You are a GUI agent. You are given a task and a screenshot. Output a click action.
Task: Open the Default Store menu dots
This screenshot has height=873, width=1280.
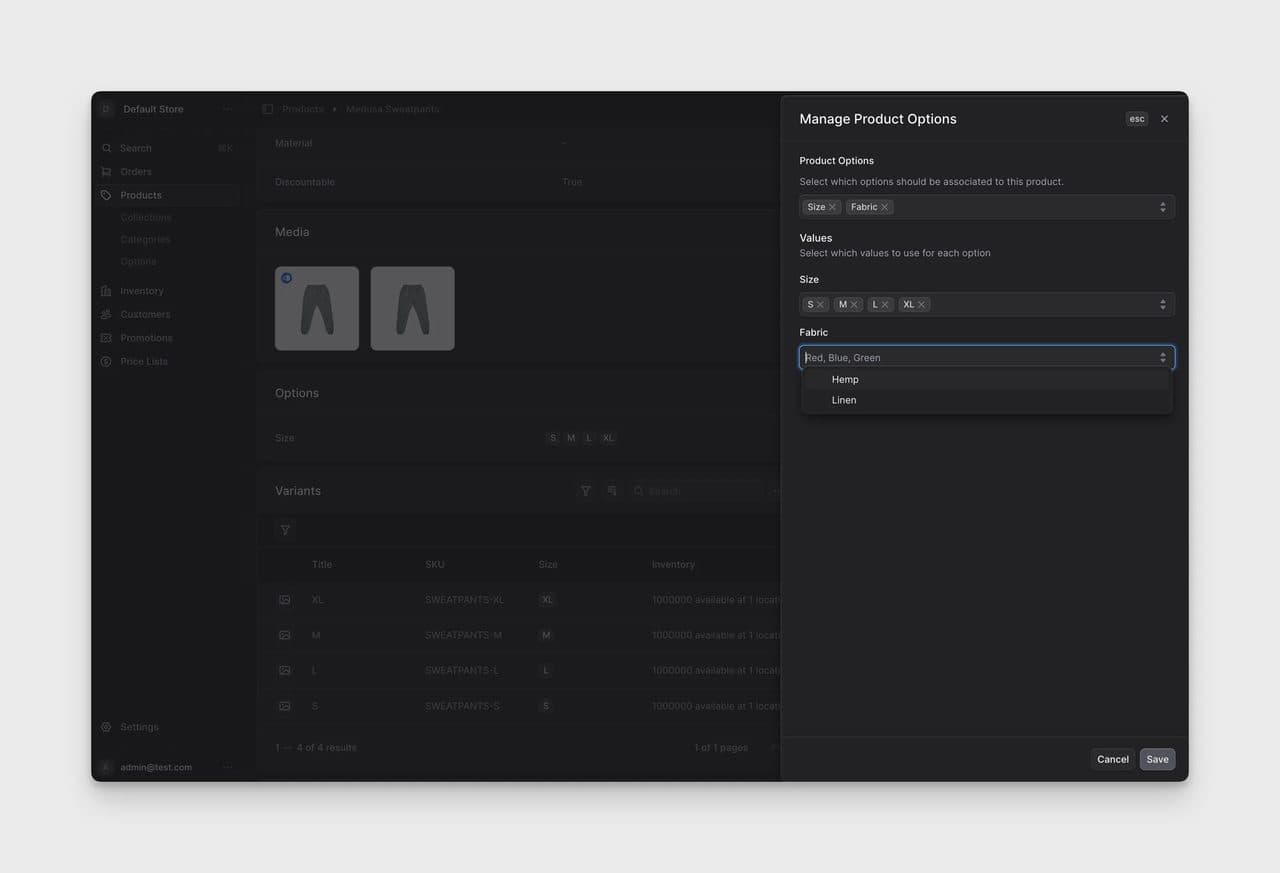[227, 109]
